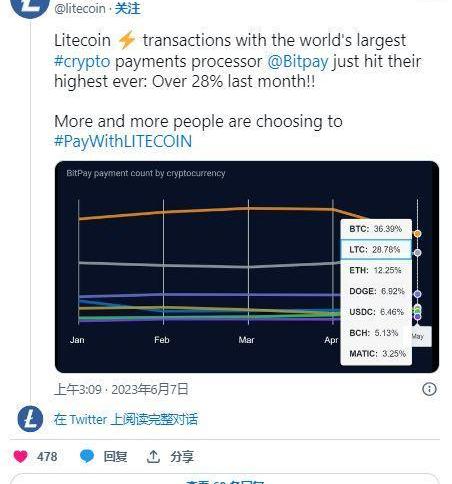Click the Mar label on chart axis
Image resolution: width=452 pixels, height=484 pixels.
pyautogui.click(x=246, y=340)
